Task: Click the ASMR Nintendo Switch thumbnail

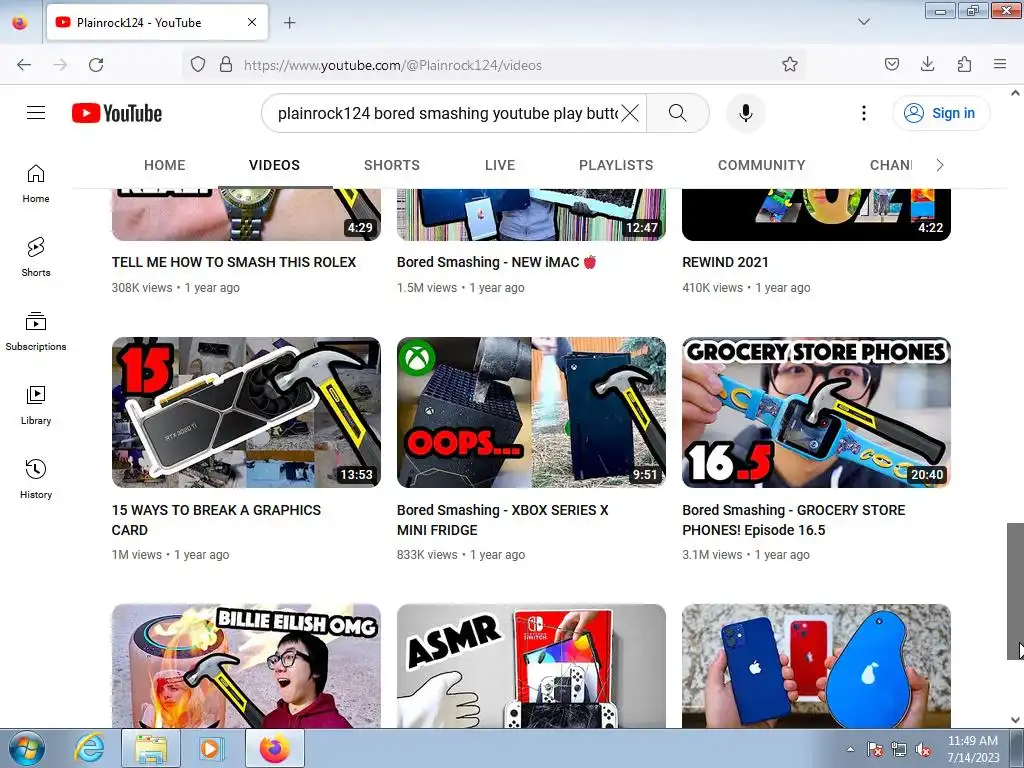Action: click(x=532, y=666)
